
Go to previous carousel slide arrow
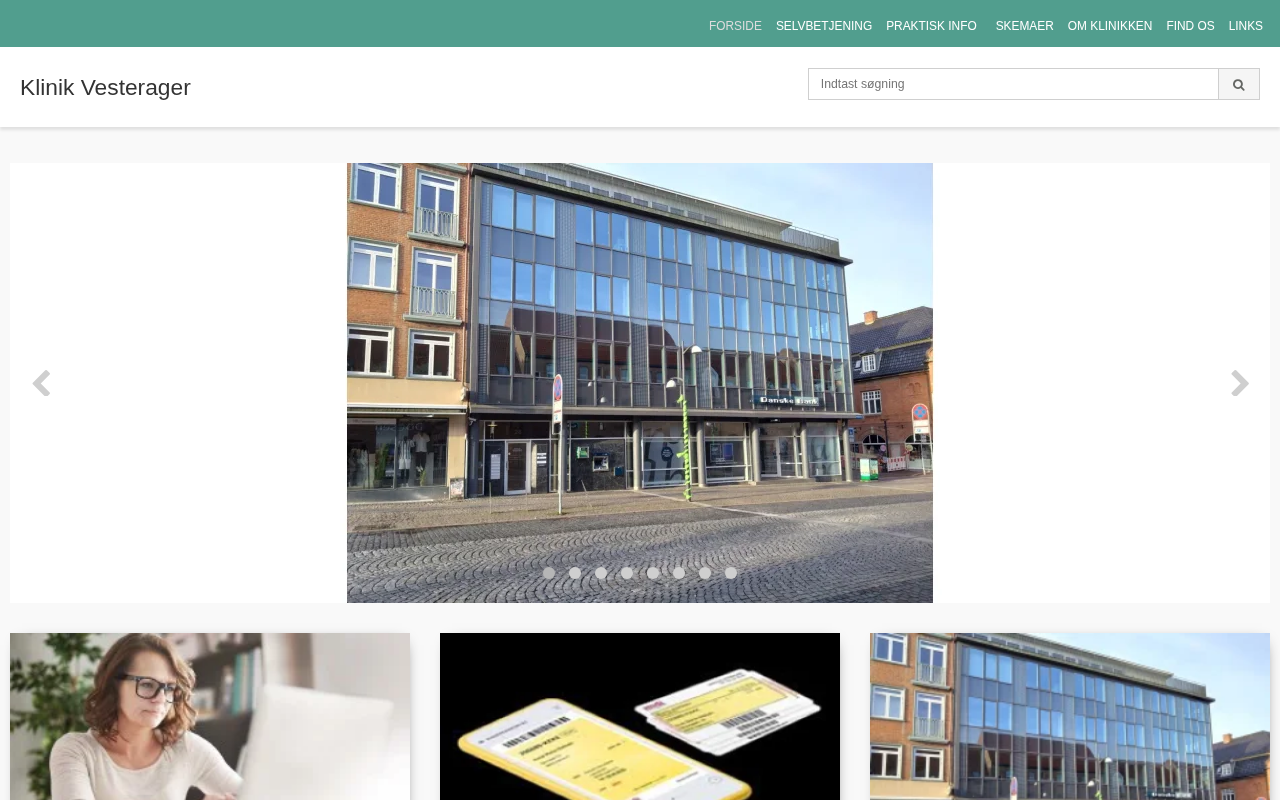[41, 383]
